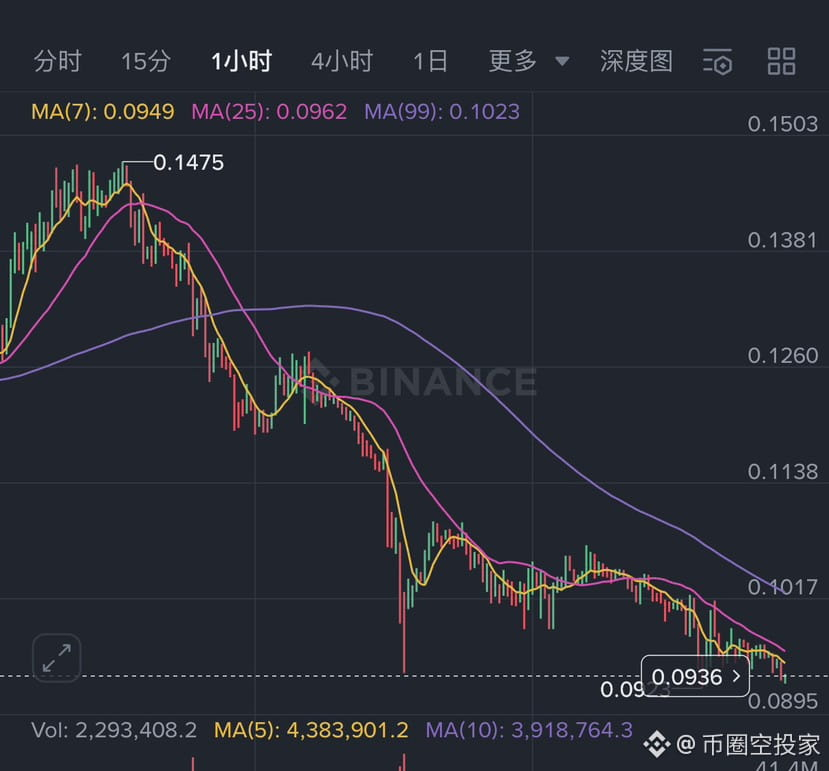
Task: Click the current price arrow chevron
Action: pos(736,677)
